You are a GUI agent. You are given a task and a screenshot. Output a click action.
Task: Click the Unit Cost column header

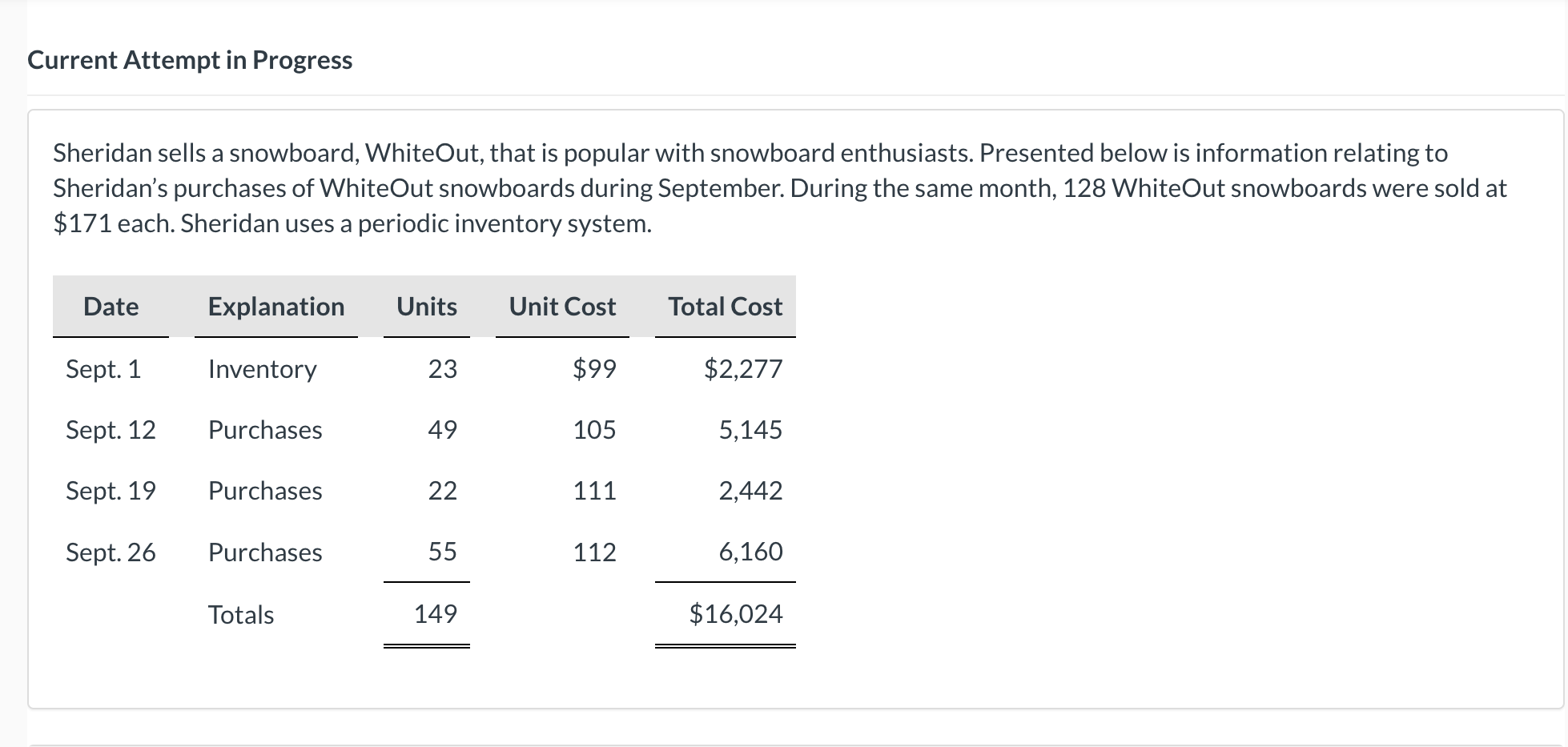(x=562, y=307)
